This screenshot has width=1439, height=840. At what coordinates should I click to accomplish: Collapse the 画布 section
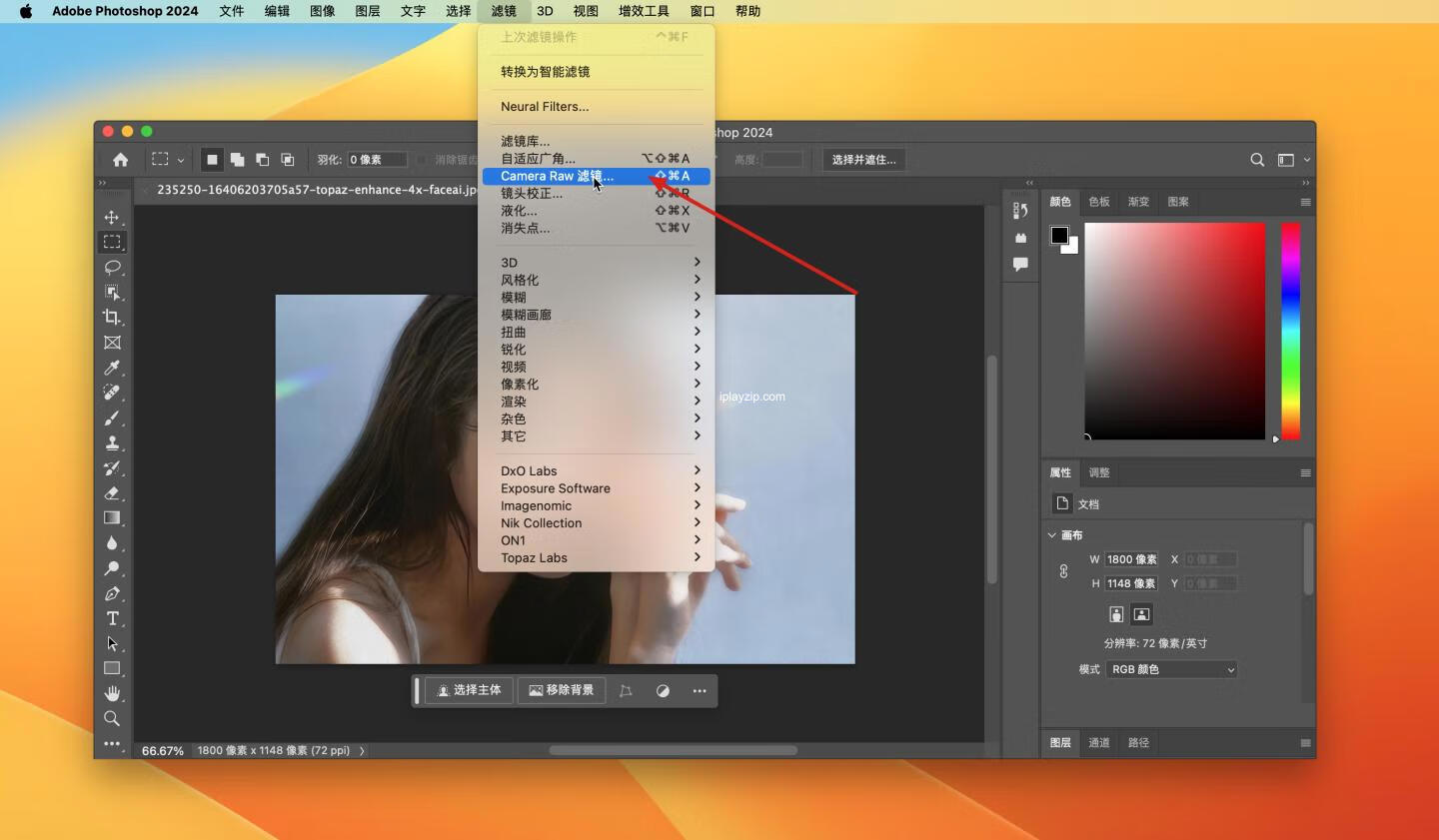pos(1051,535)
